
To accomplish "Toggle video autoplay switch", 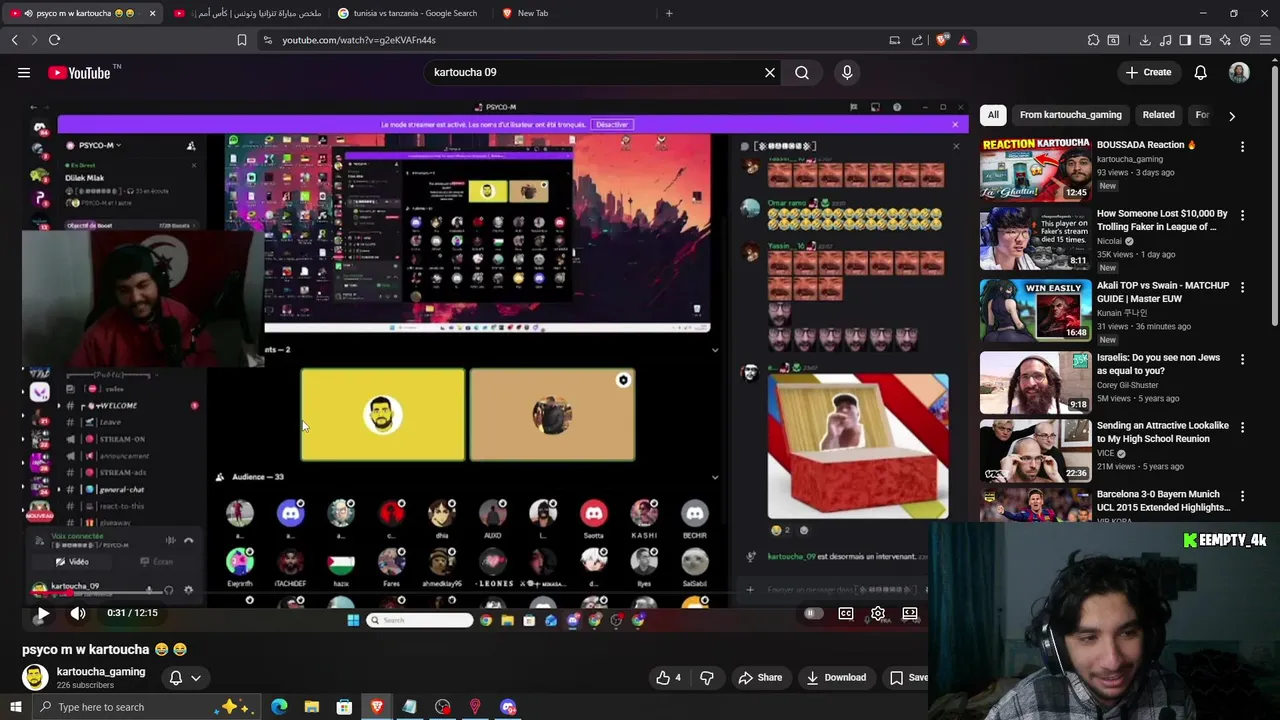I will [x=814, y=613].
